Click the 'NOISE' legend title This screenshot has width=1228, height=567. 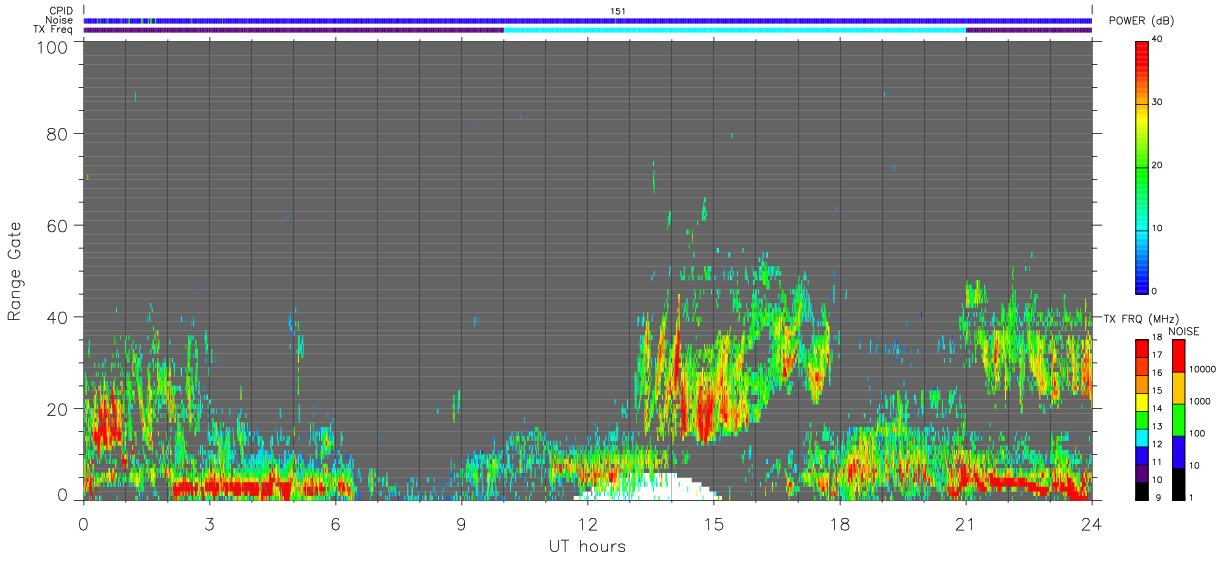tap(1183, 331)
